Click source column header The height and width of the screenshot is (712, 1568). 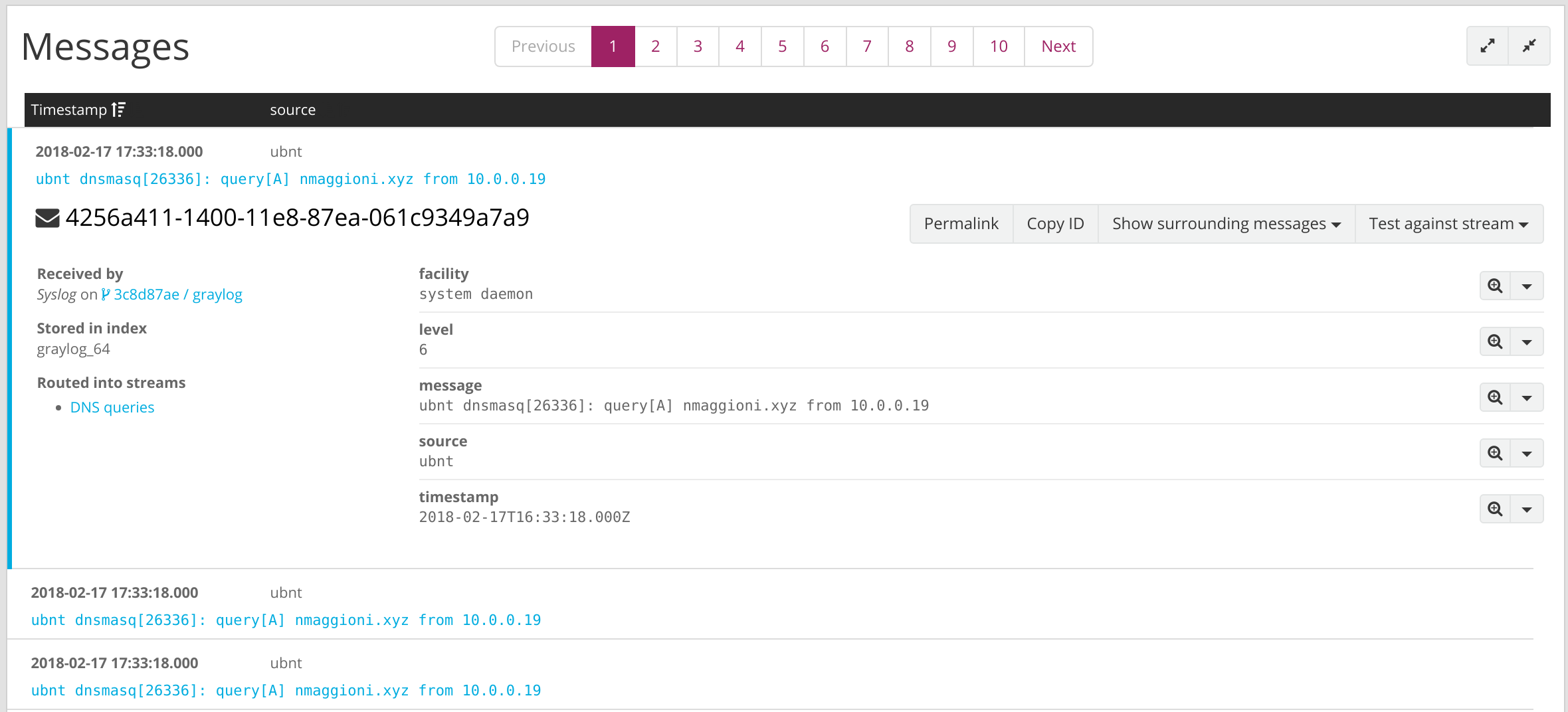point(293,110)
